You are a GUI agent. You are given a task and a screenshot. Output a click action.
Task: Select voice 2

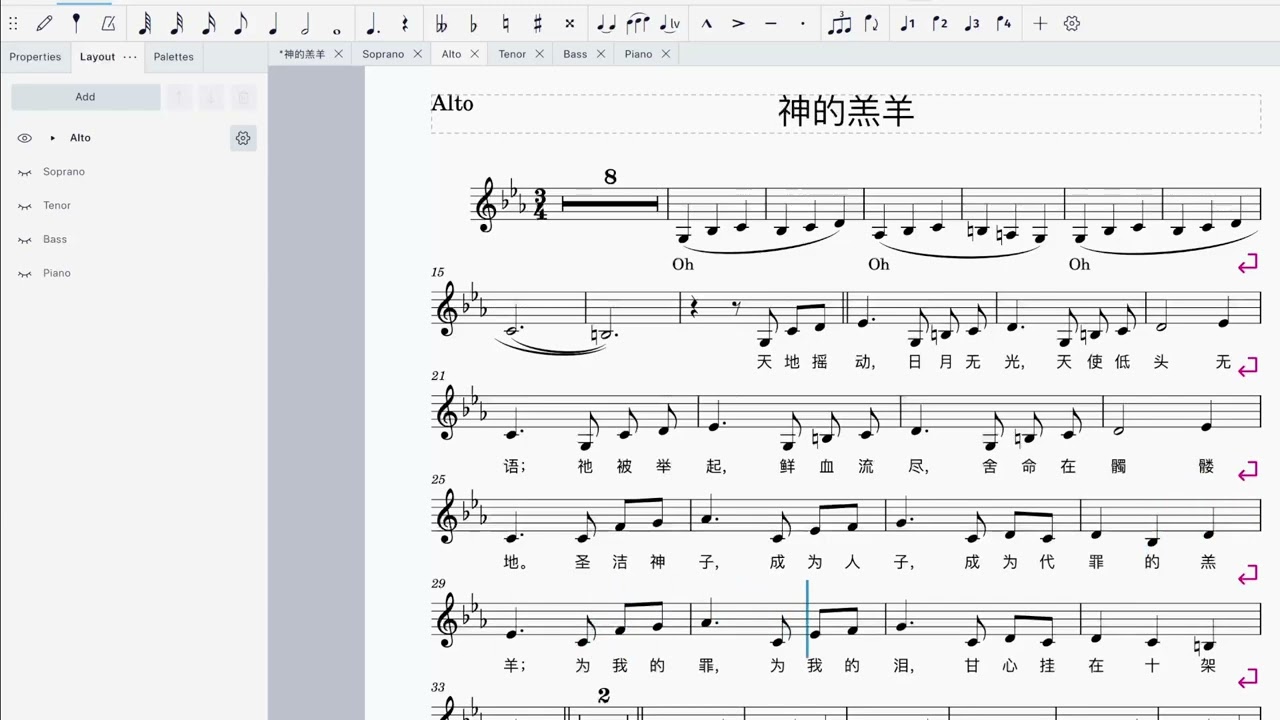click(939, 23)
